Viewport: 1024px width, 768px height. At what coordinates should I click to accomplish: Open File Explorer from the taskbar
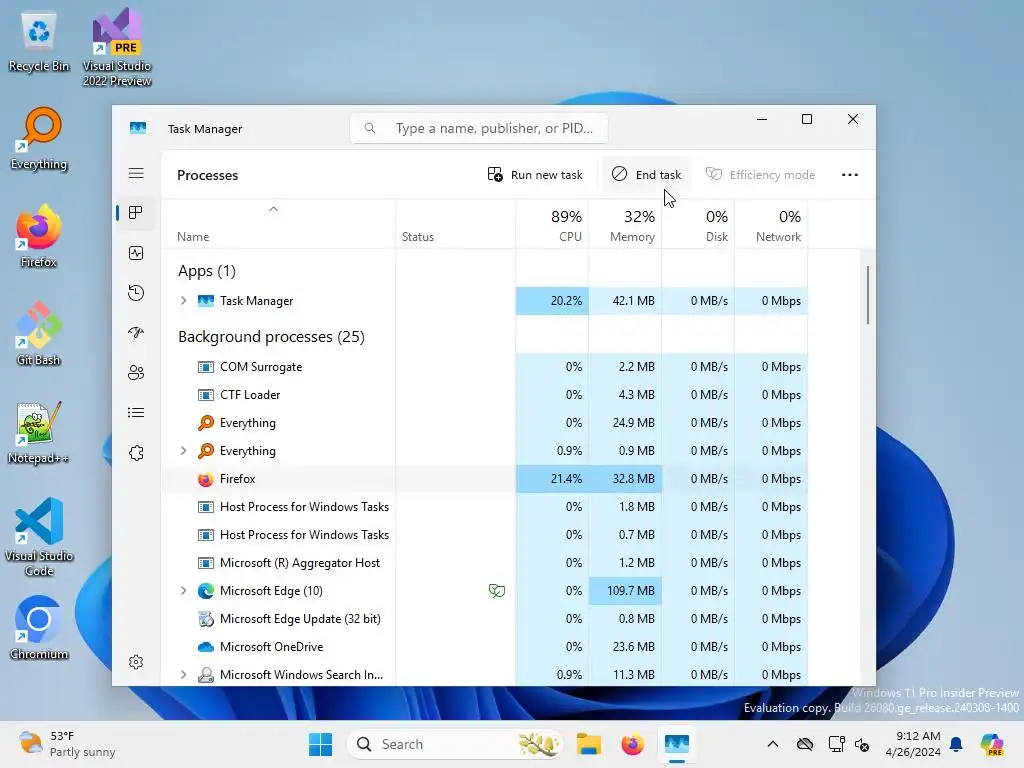point(588,744)
